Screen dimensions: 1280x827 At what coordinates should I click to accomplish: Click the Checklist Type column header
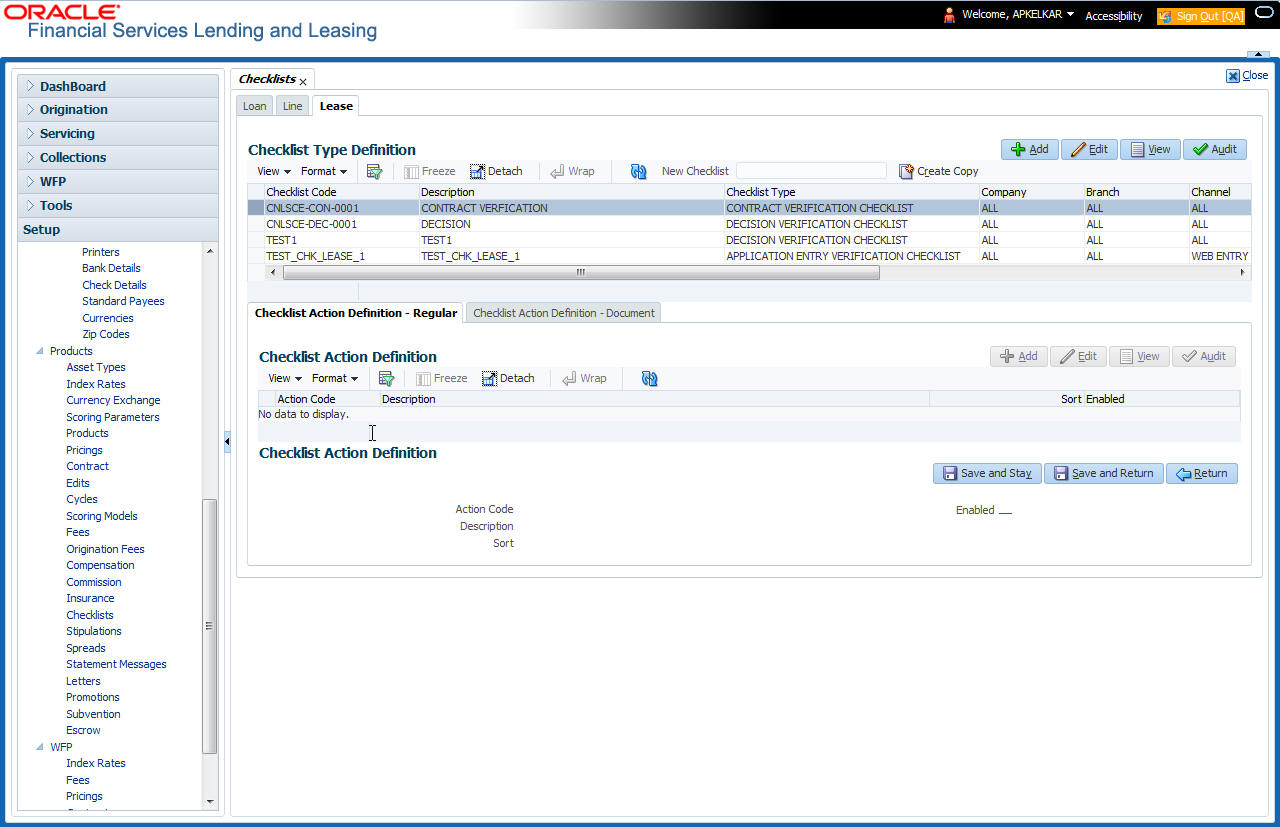tap(851, 192)
